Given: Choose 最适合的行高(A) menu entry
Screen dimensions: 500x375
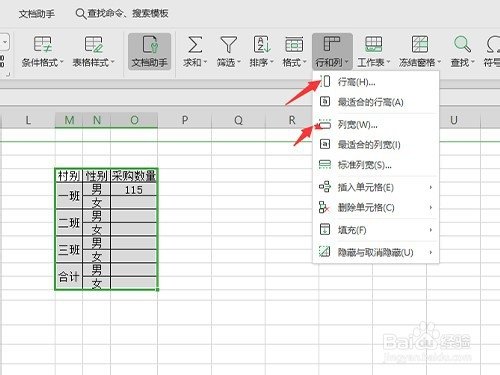Looking at the screenshot, I should pos(376,102).
